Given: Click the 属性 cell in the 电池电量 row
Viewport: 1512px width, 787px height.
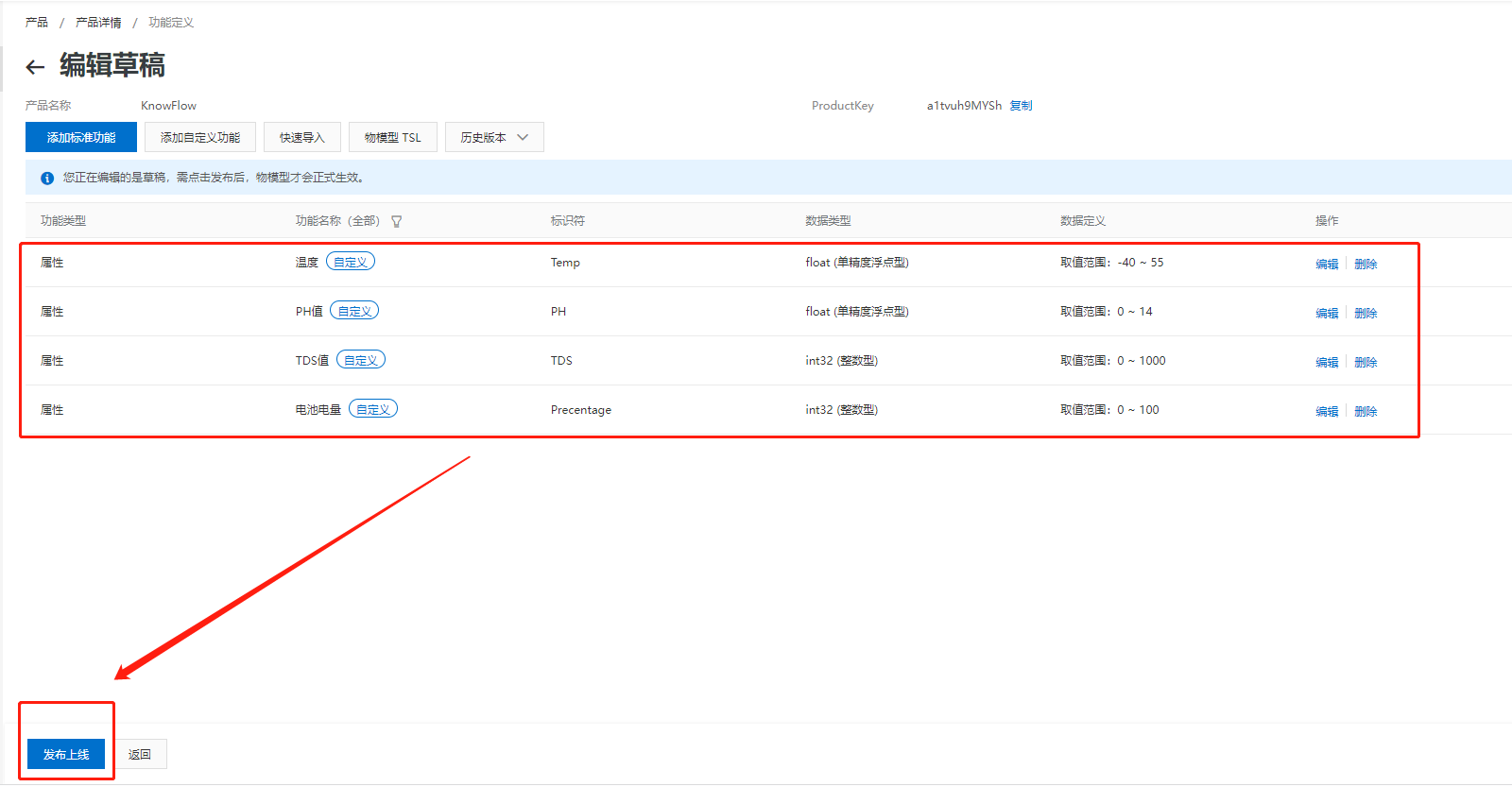Looking at the screenshot, I should point(52,410).
